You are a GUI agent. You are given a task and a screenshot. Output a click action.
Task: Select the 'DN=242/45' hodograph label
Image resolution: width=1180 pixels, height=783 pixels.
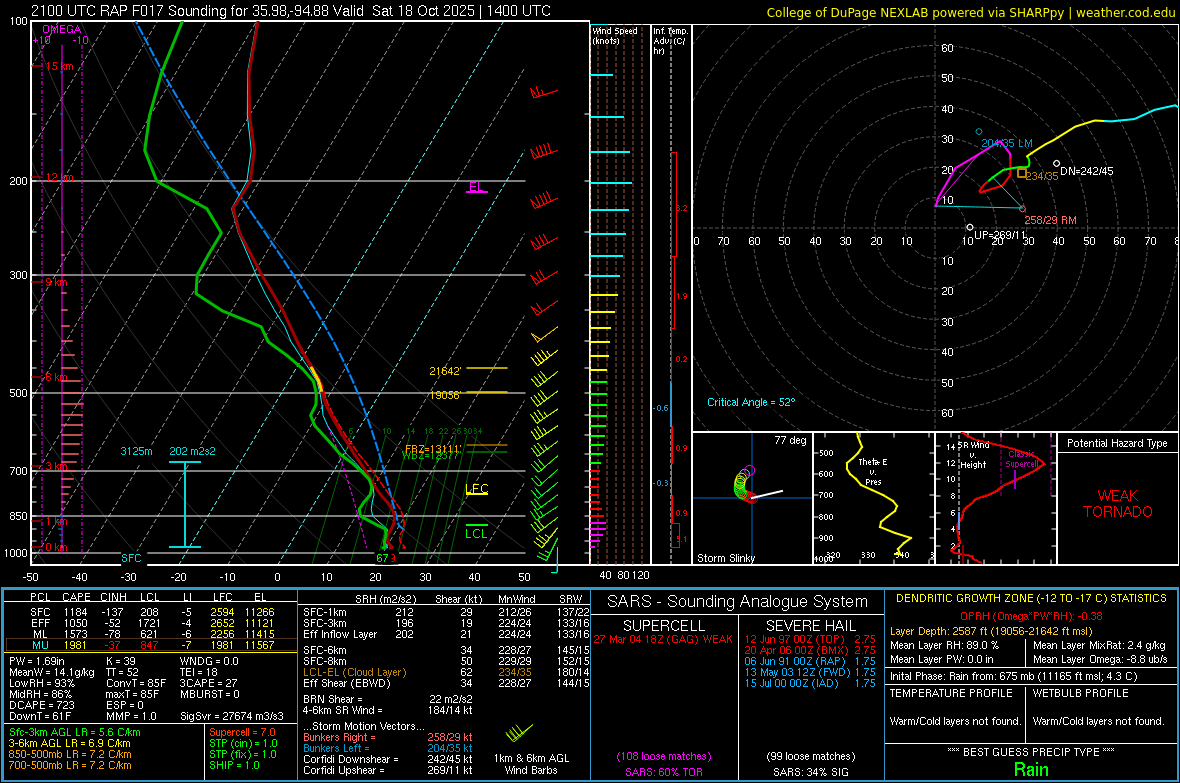coord(1087,171)
